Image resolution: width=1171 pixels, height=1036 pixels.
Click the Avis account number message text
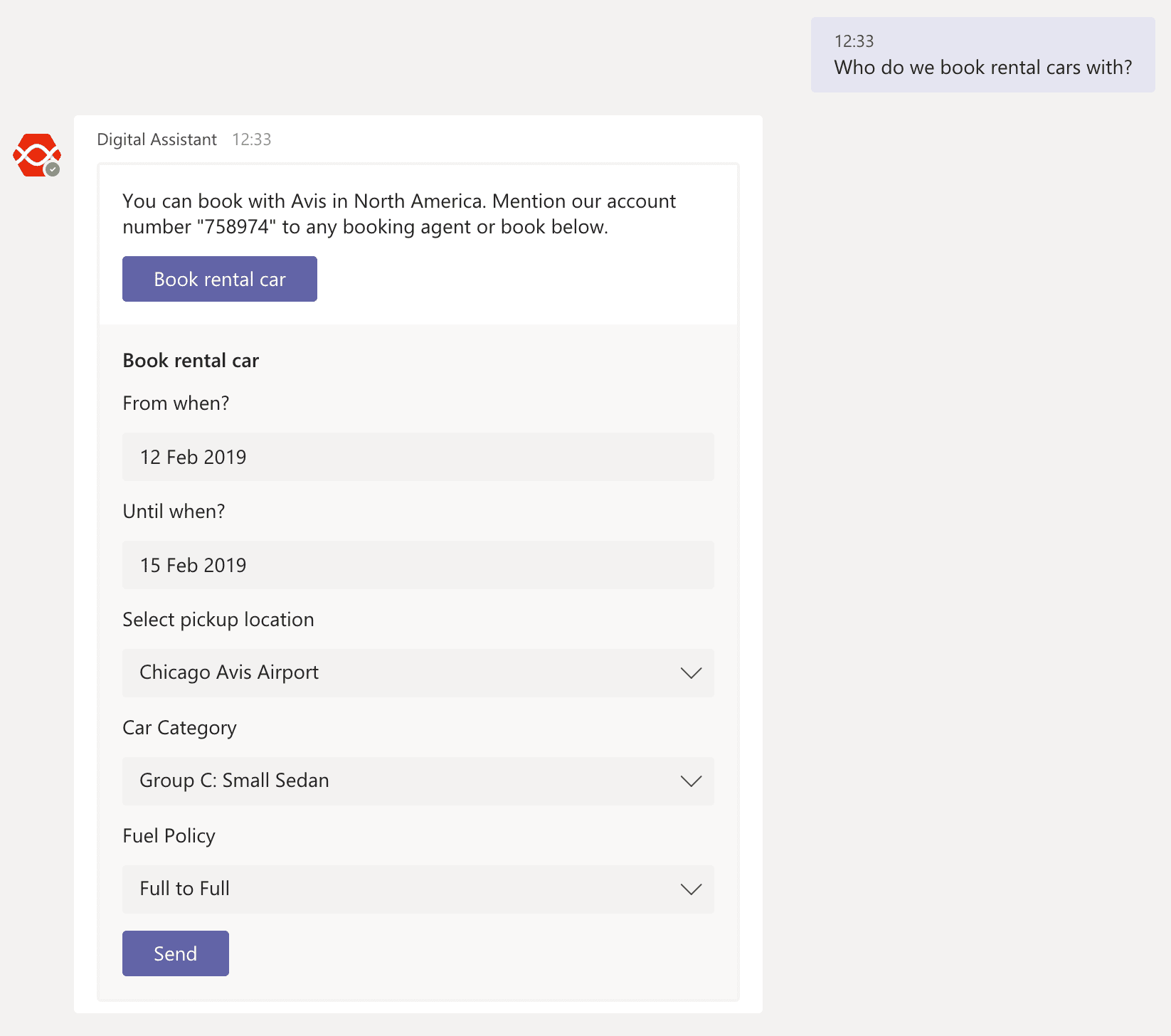[x=399, y=214]
